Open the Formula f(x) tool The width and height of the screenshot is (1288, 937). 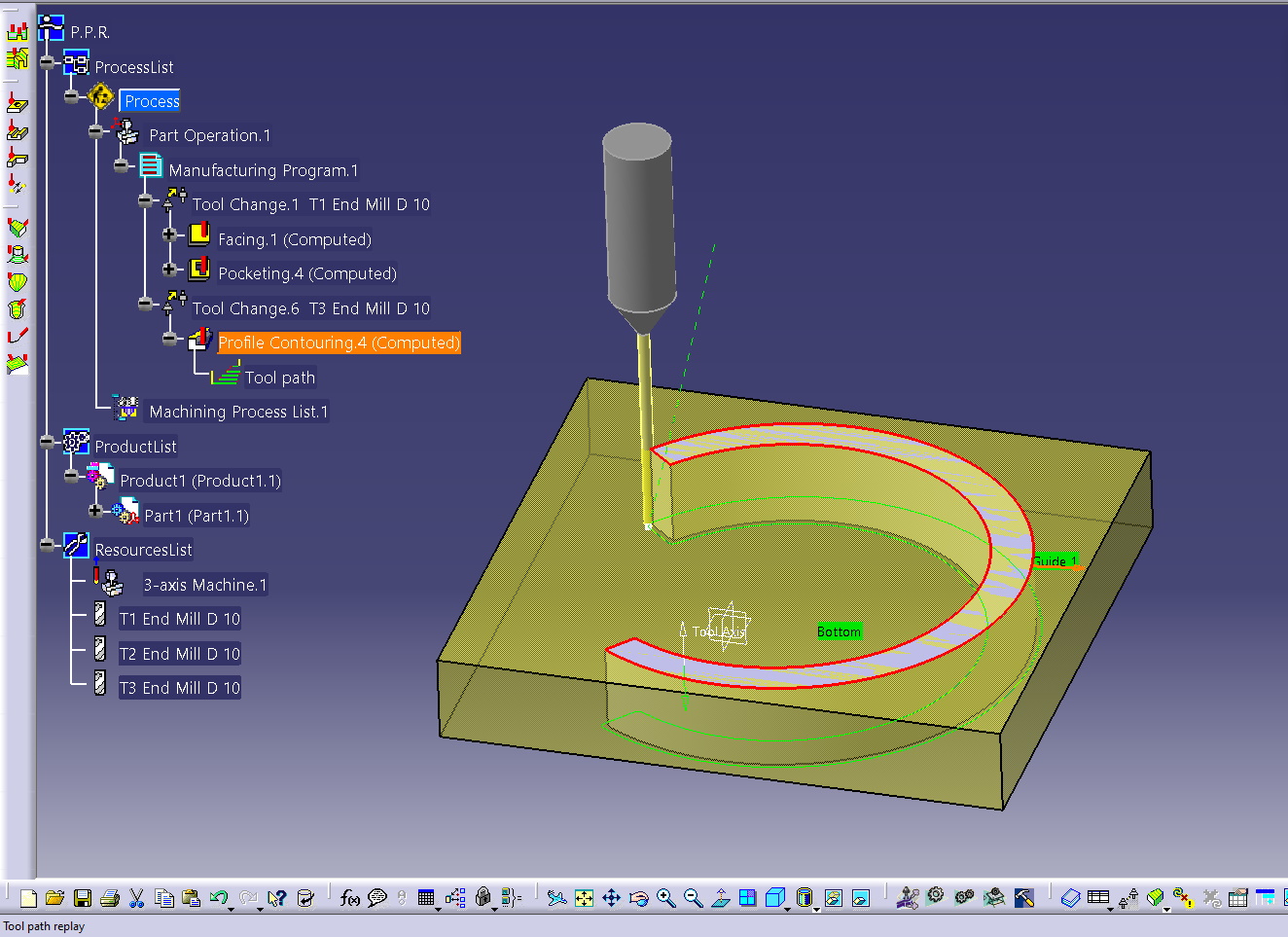tap(350, 898)
